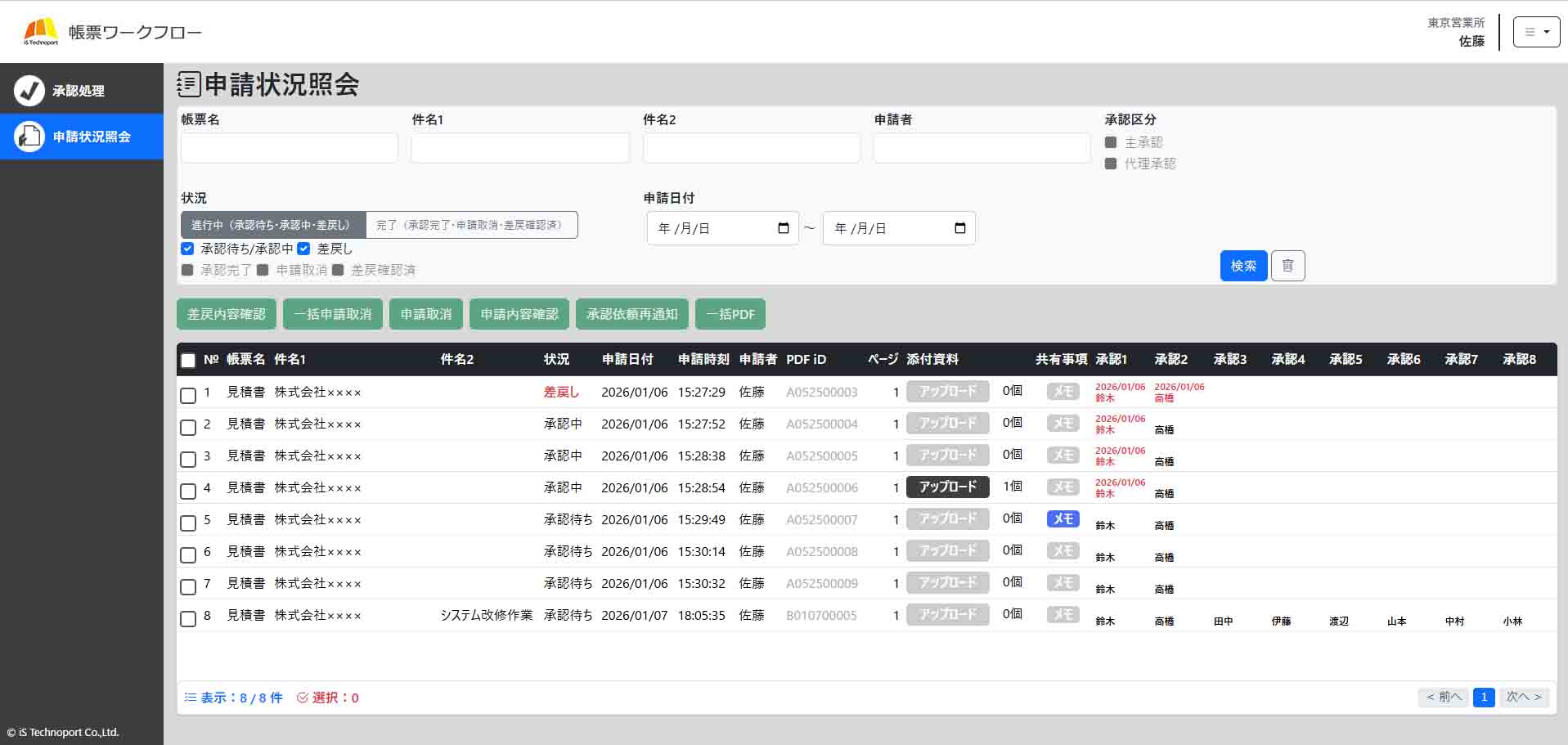Screen dimensions: 1568x745
Task: Uncheck the 承認待ち/承認中 checkbox
Action: (187, 249)
